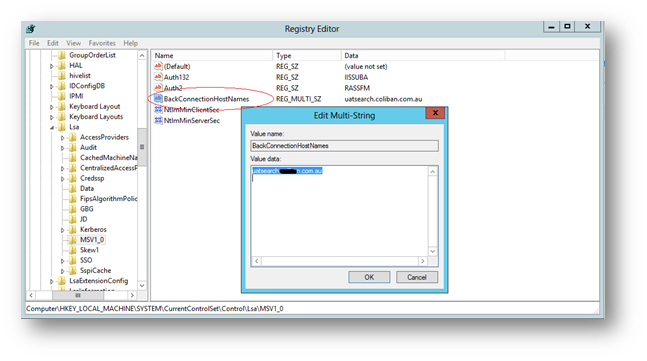Click the Type column header
Viewport: 647px width, 361px height.
307,55
